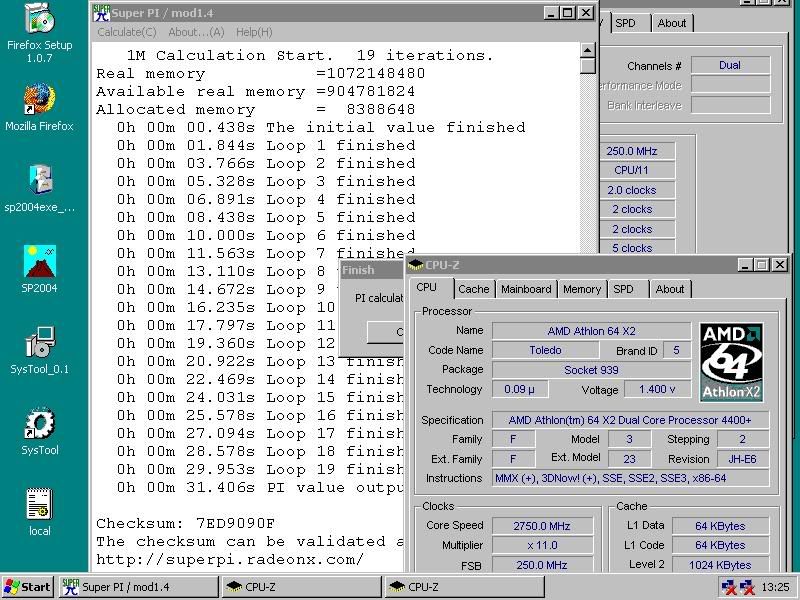Viewport: 800px width, 600px height.
Task: Click Brand ID value 5
Action: click(677, 351)
